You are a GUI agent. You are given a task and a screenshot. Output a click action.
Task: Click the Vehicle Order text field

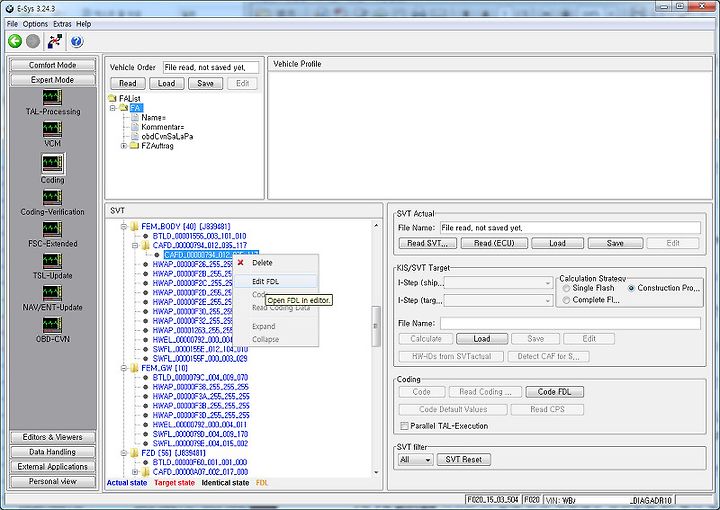click(211, 67)
